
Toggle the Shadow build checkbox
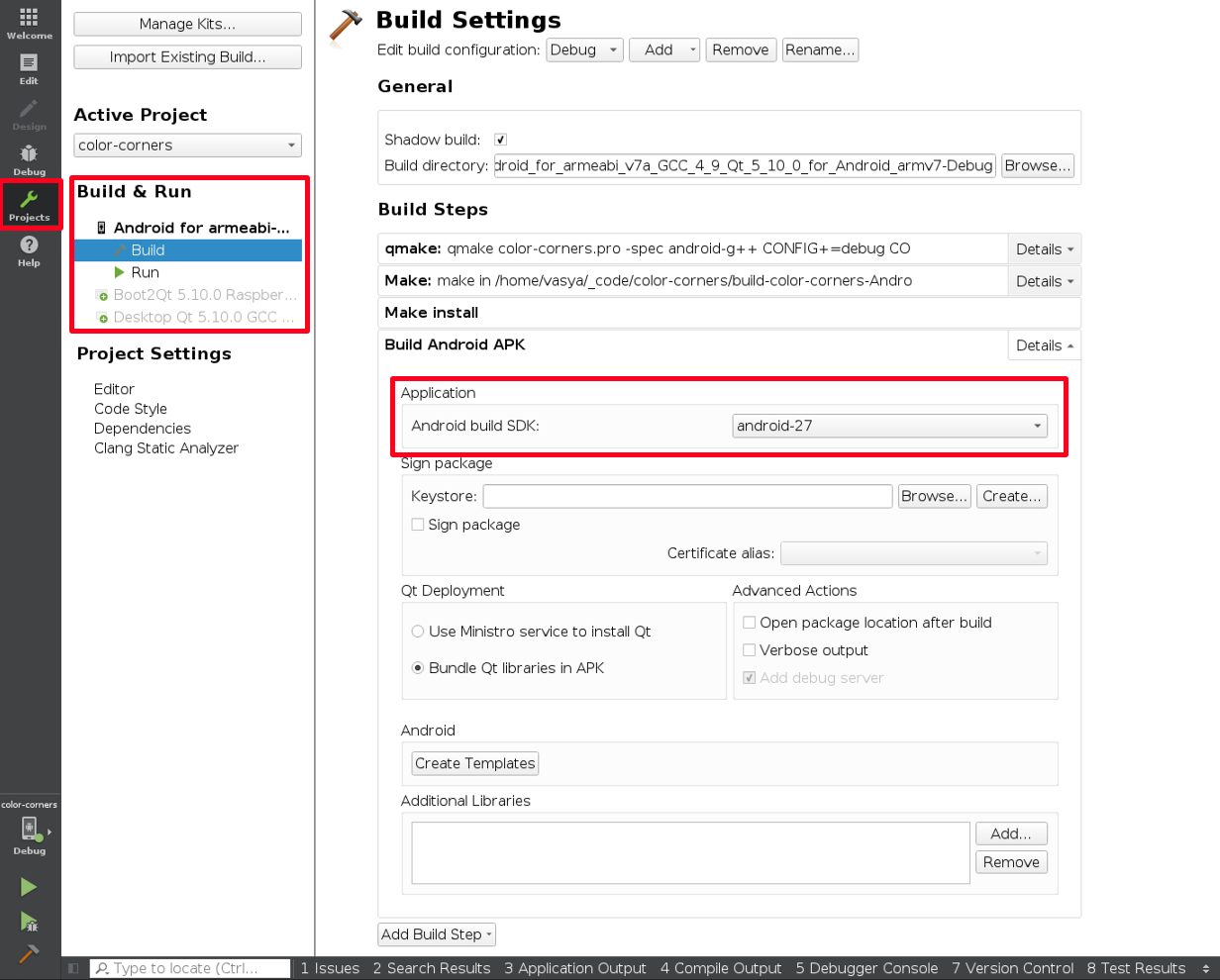pos(500,140)
